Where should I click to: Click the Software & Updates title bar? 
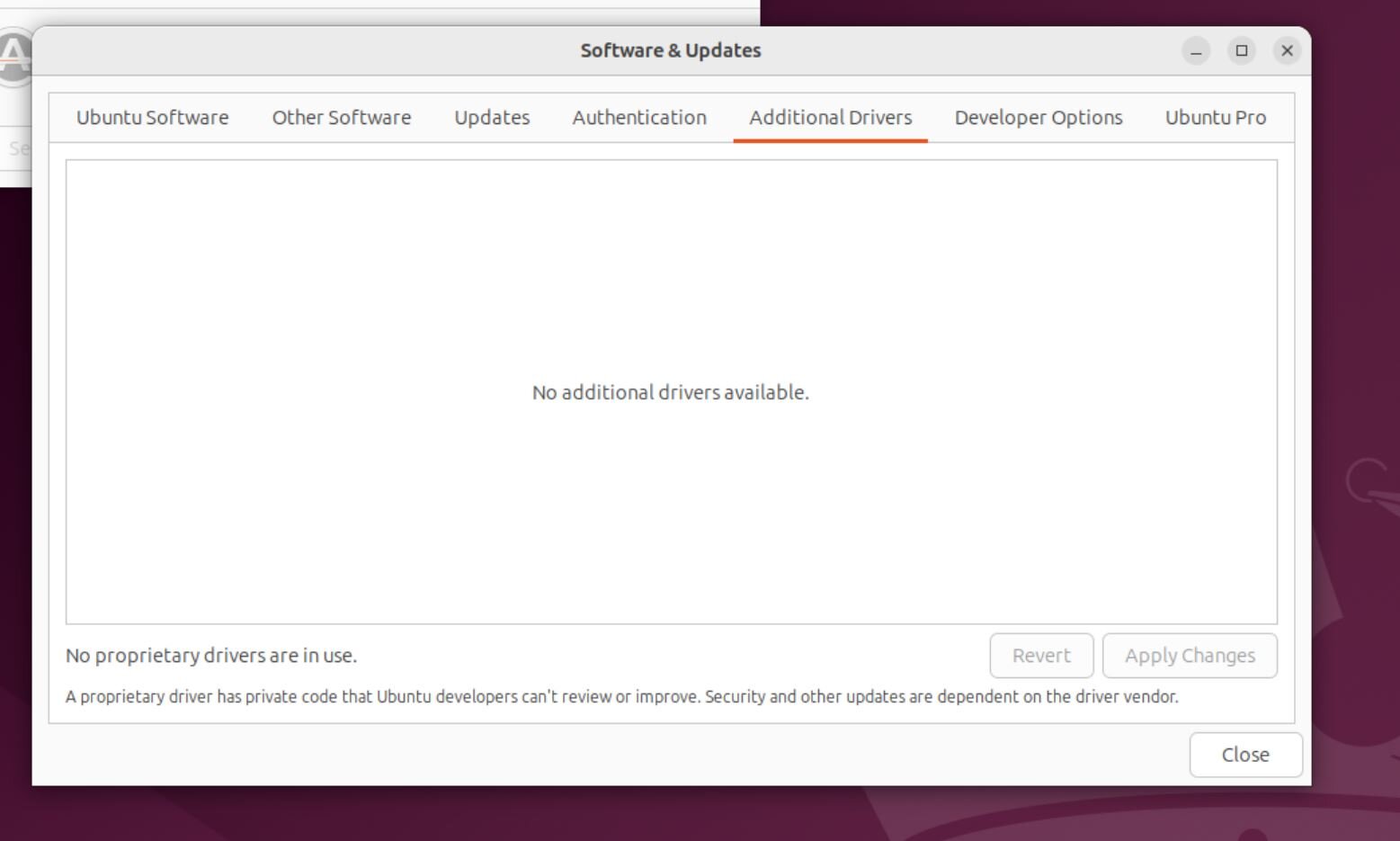[671, 51]
